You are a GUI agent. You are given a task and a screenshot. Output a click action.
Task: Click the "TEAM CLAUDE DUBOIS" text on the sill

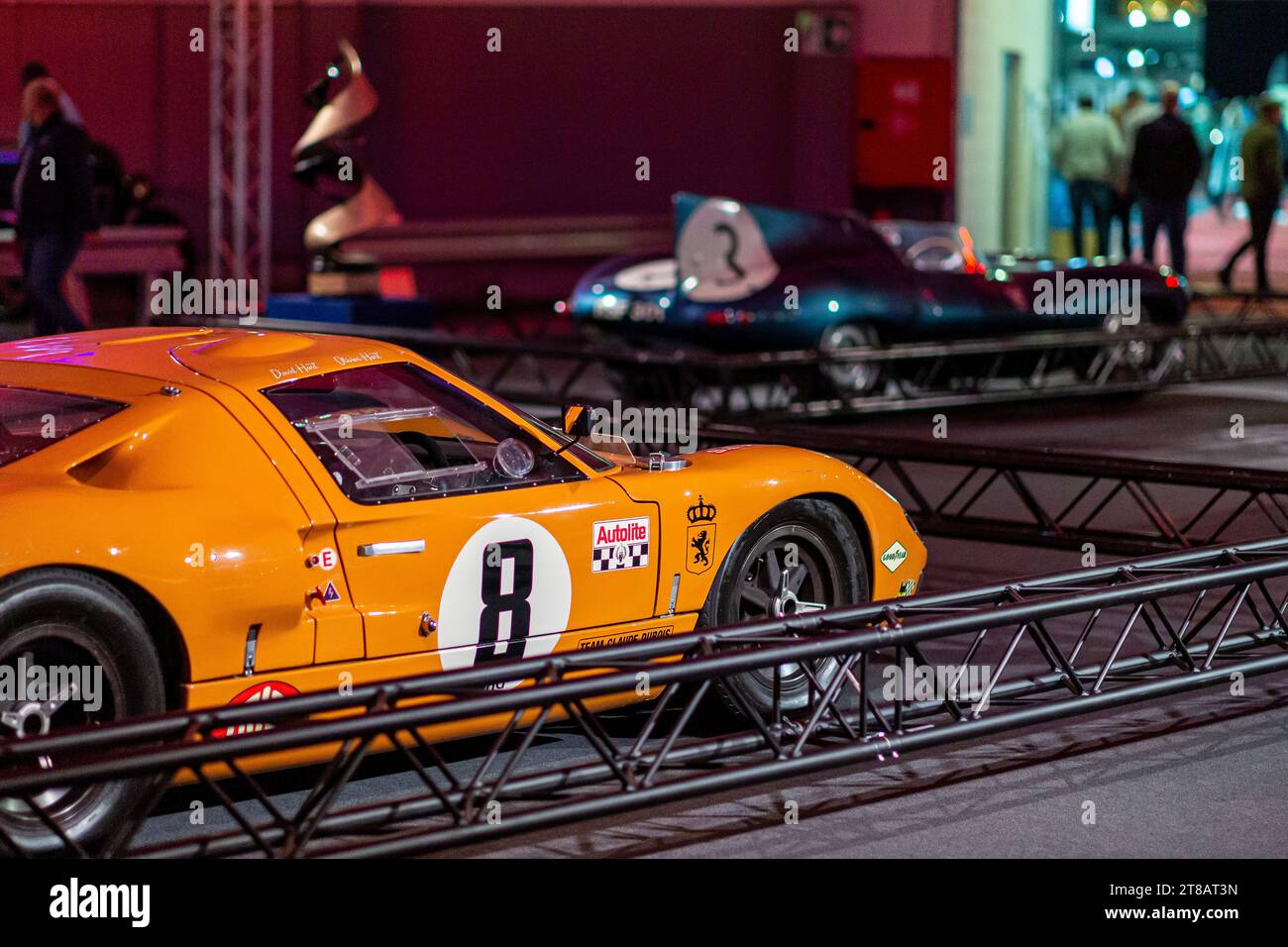click(625, 638)
